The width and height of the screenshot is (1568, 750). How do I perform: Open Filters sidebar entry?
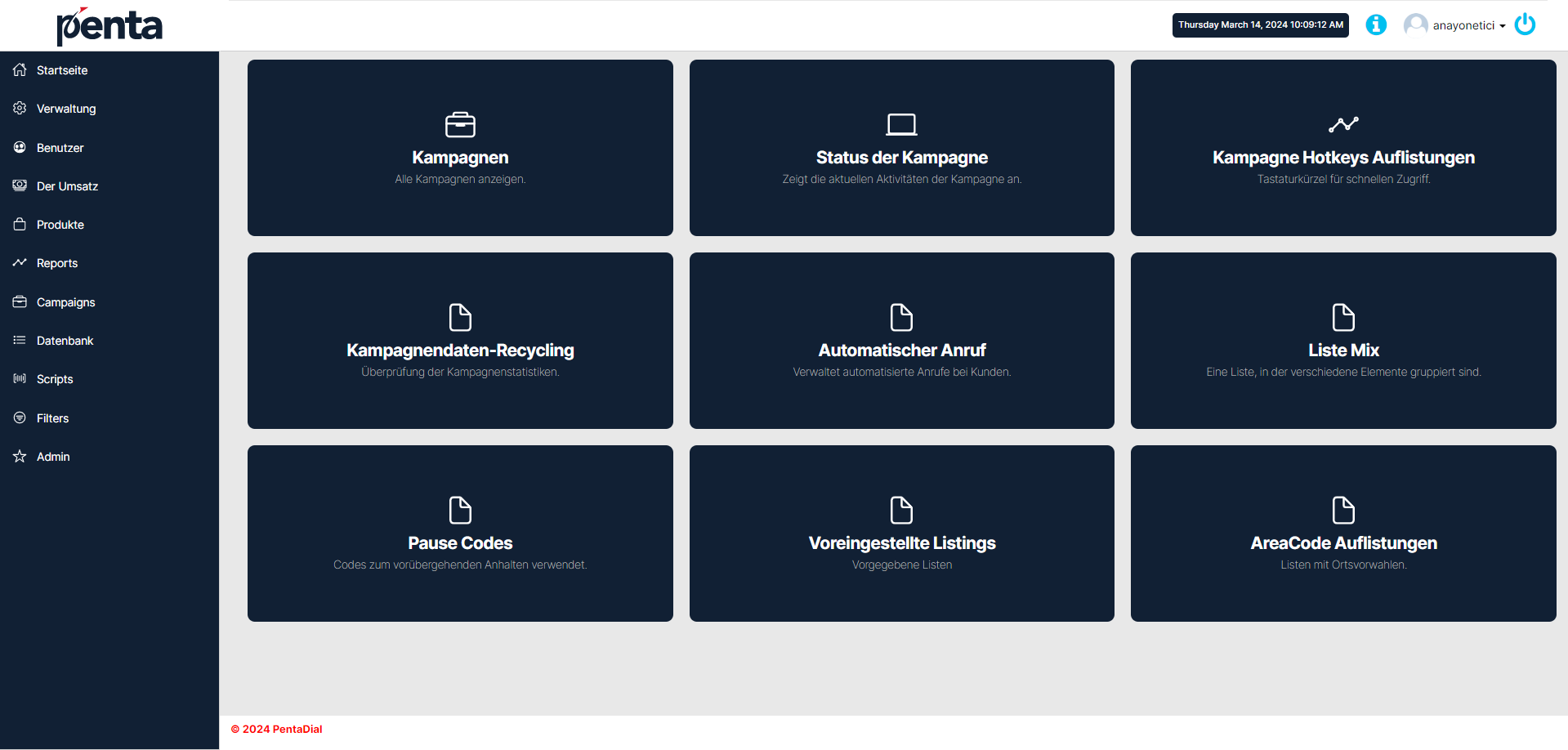53,418
